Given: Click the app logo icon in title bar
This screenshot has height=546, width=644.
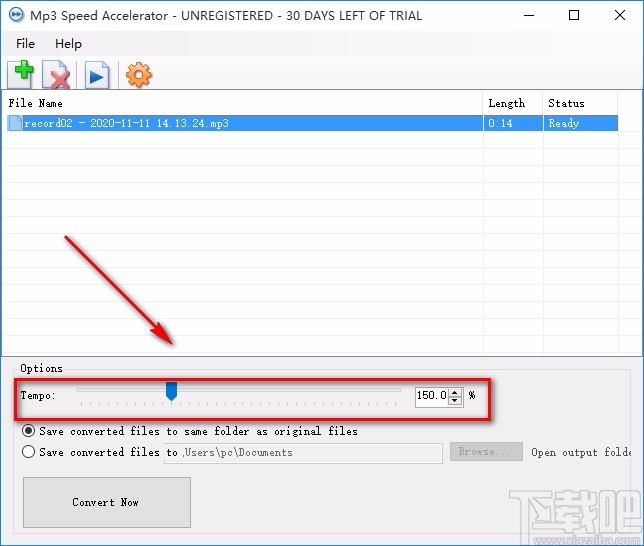Looking at the screenshot, I should [x=16, y=15].
